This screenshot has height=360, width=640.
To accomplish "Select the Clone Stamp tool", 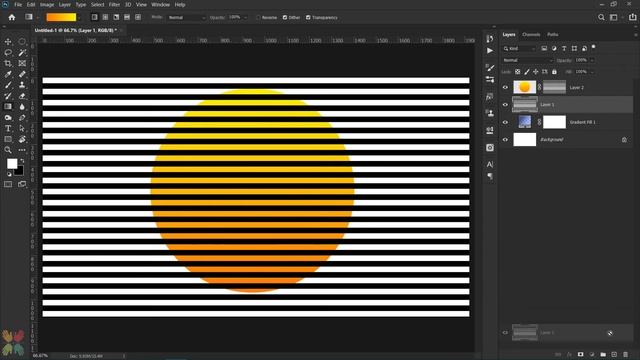I will [x=22, y=85].
